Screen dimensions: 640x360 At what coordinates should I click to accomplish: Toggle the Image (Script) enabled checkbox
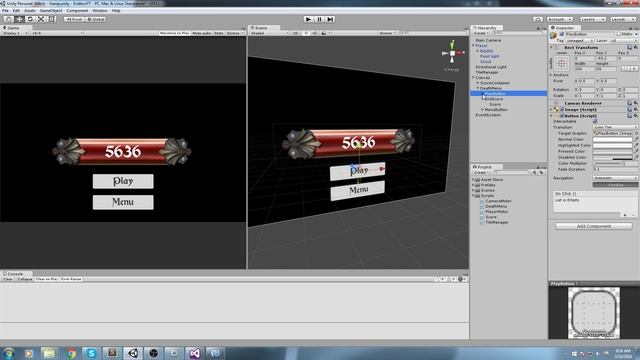click(x=562, y=110)
